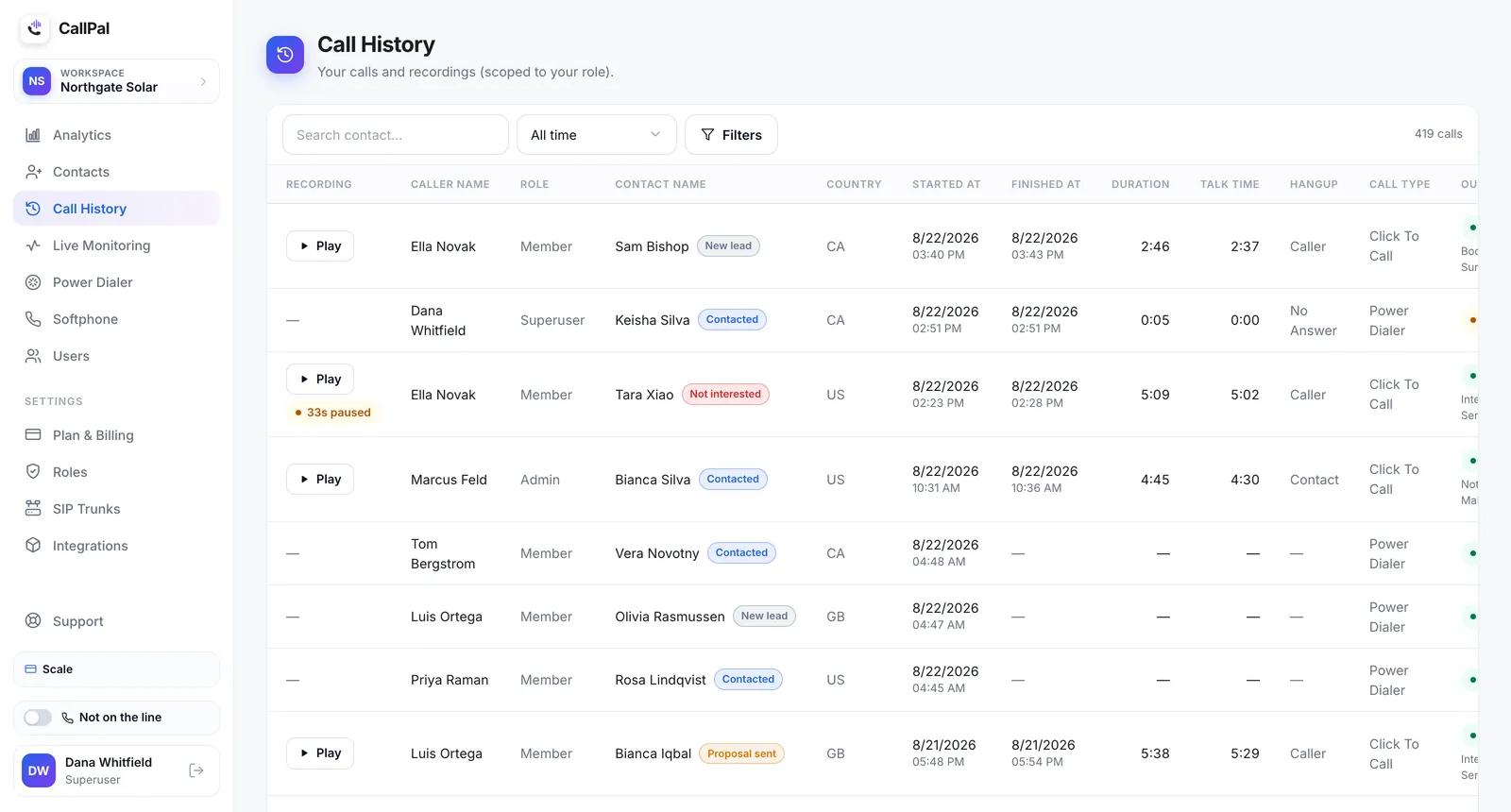Click the Plan & Billing card icon
This screenshot has height=812, width=1511.
coord(33,435)
